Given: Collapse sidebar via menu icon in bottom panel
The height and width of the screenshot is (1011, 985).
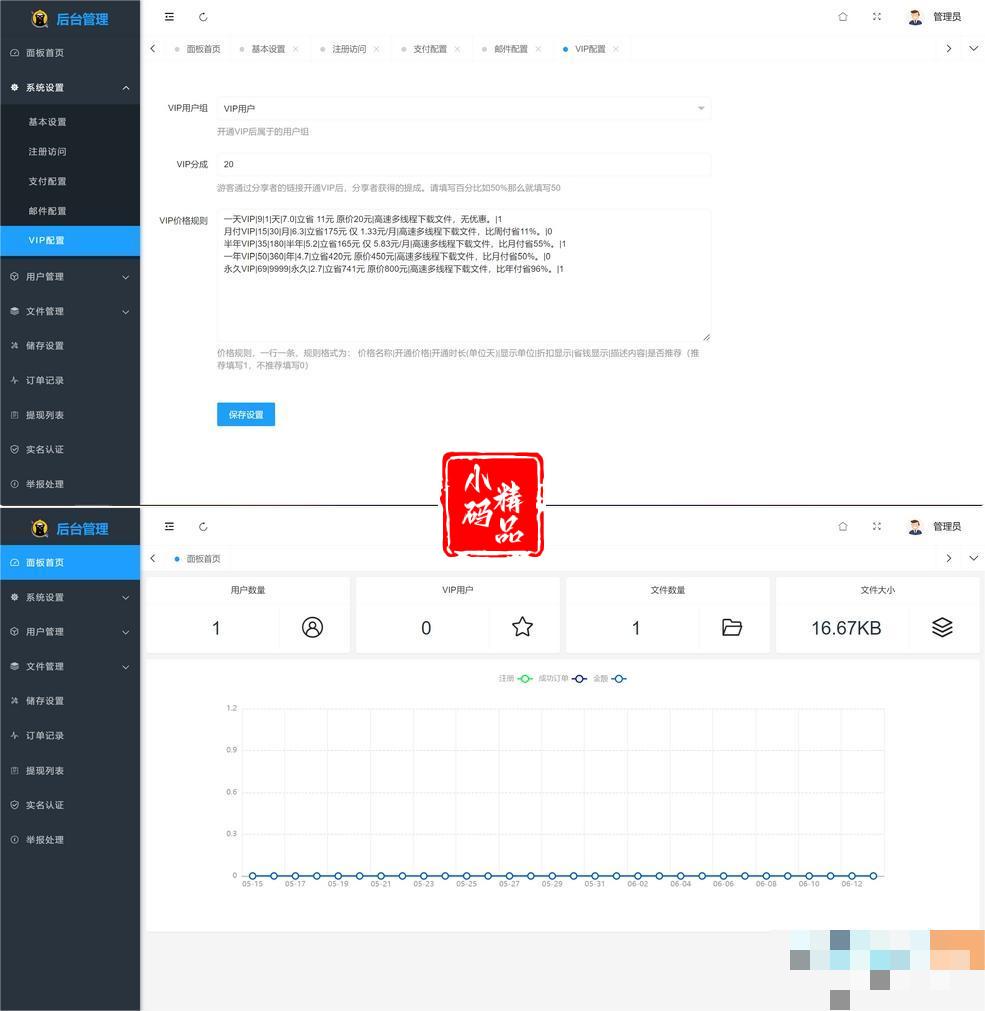Looking at the screenshot, I should (170, 527).
